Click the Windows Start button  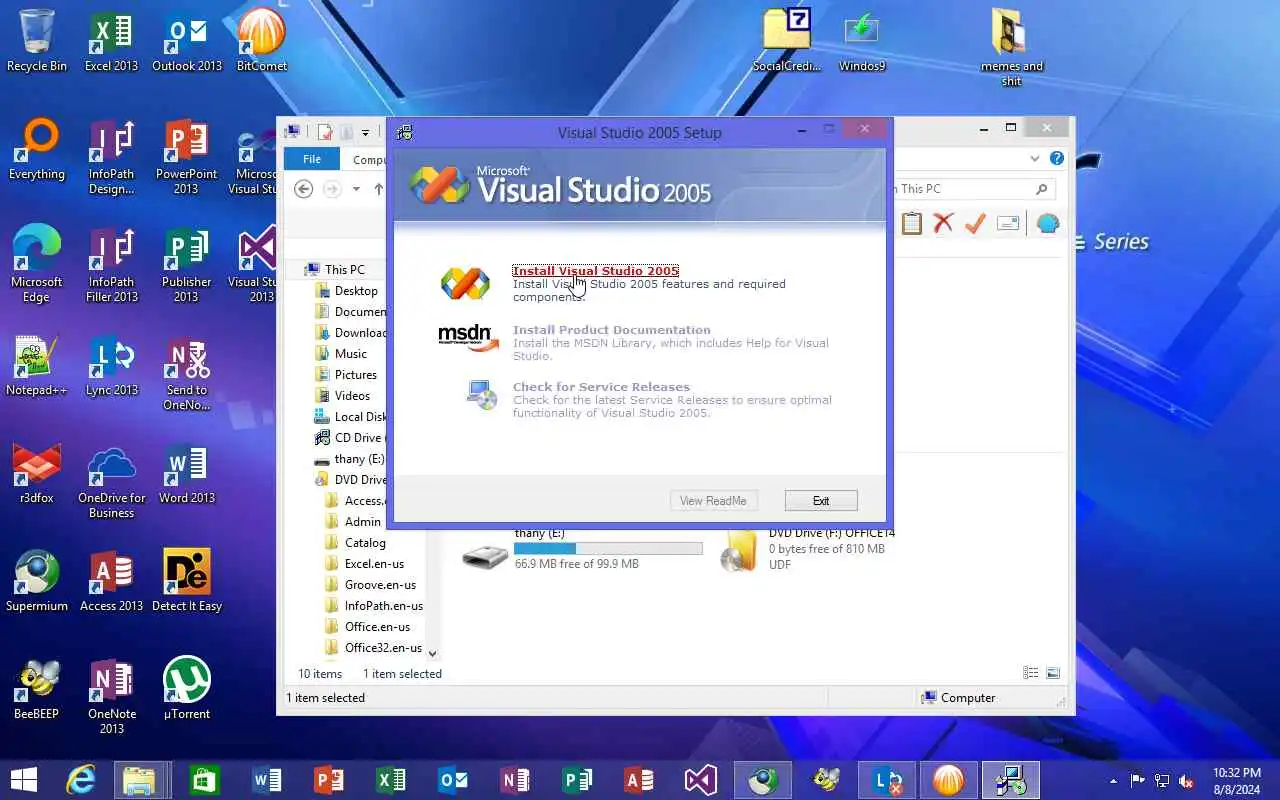click(x=24, y=779)
